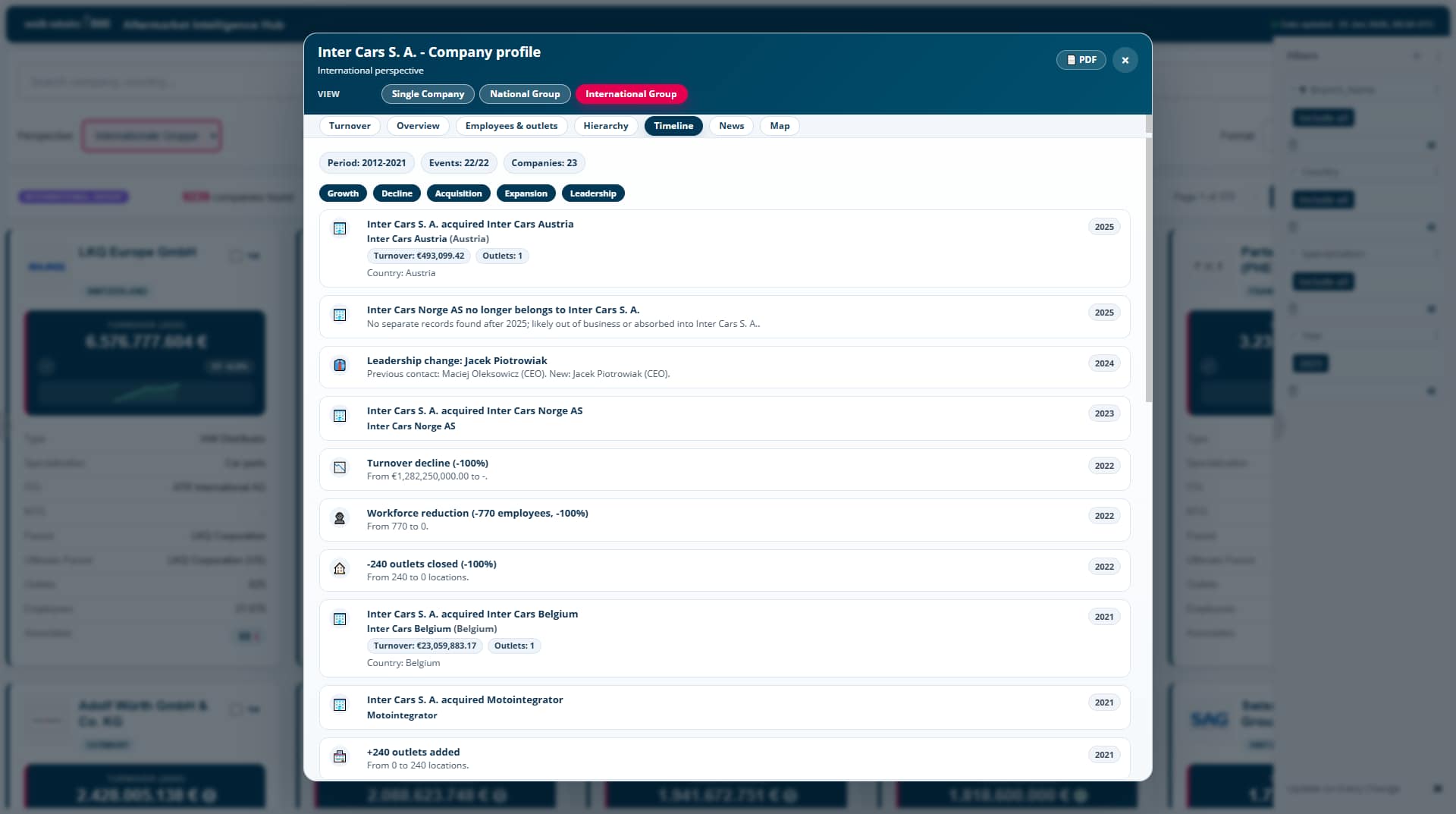Toggle the Expansion event filter

pyautogui.click(x=526, y=193)
